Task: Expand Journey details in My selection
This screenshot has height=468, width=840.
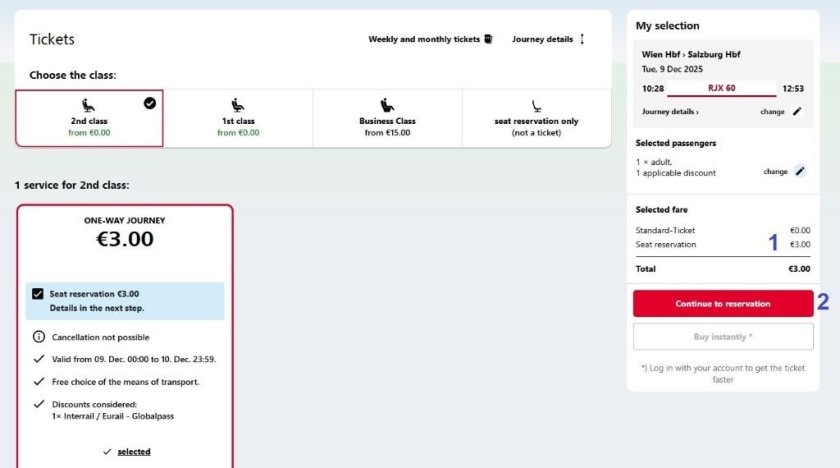Action: [x=670, y=111]
